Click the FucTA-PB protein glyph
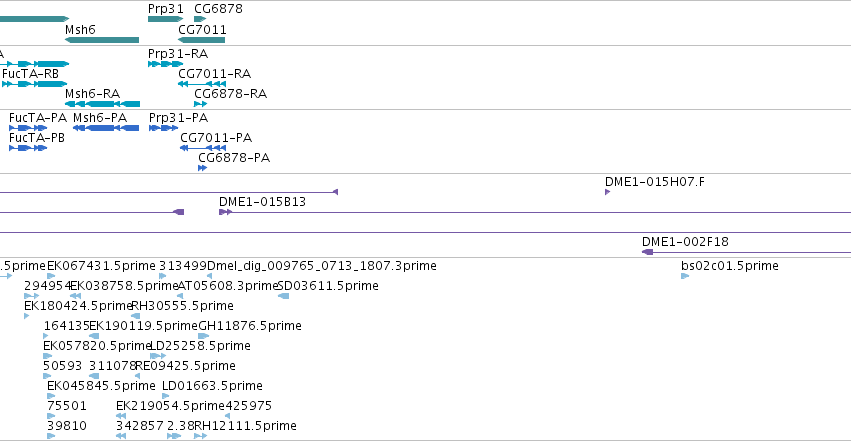 [x=27, y=148]
